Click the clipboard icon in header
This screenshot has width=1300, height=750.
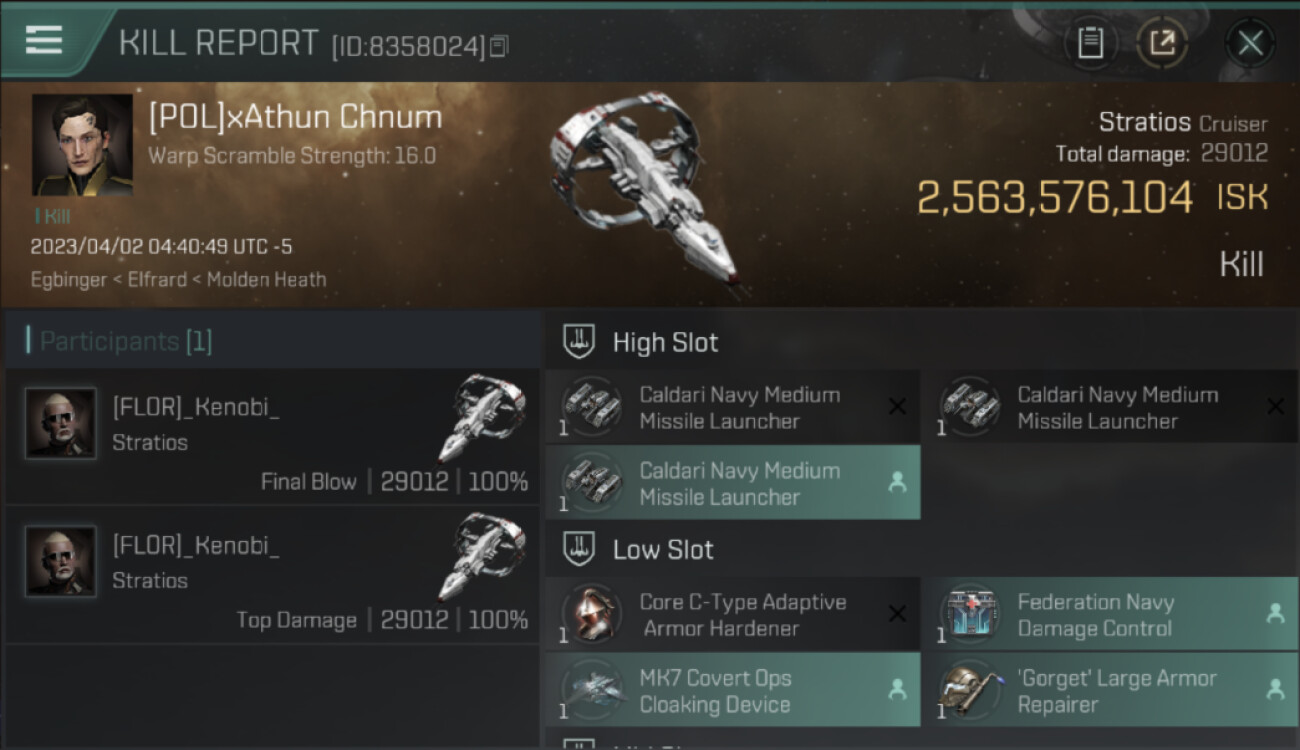coord(1090,43)
